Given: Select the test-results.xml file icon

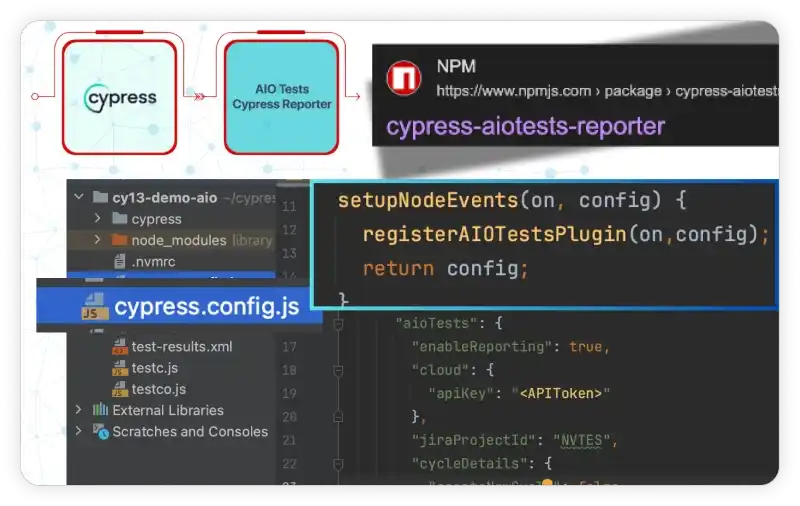Looking at the screenshot, I should point(120,346).
